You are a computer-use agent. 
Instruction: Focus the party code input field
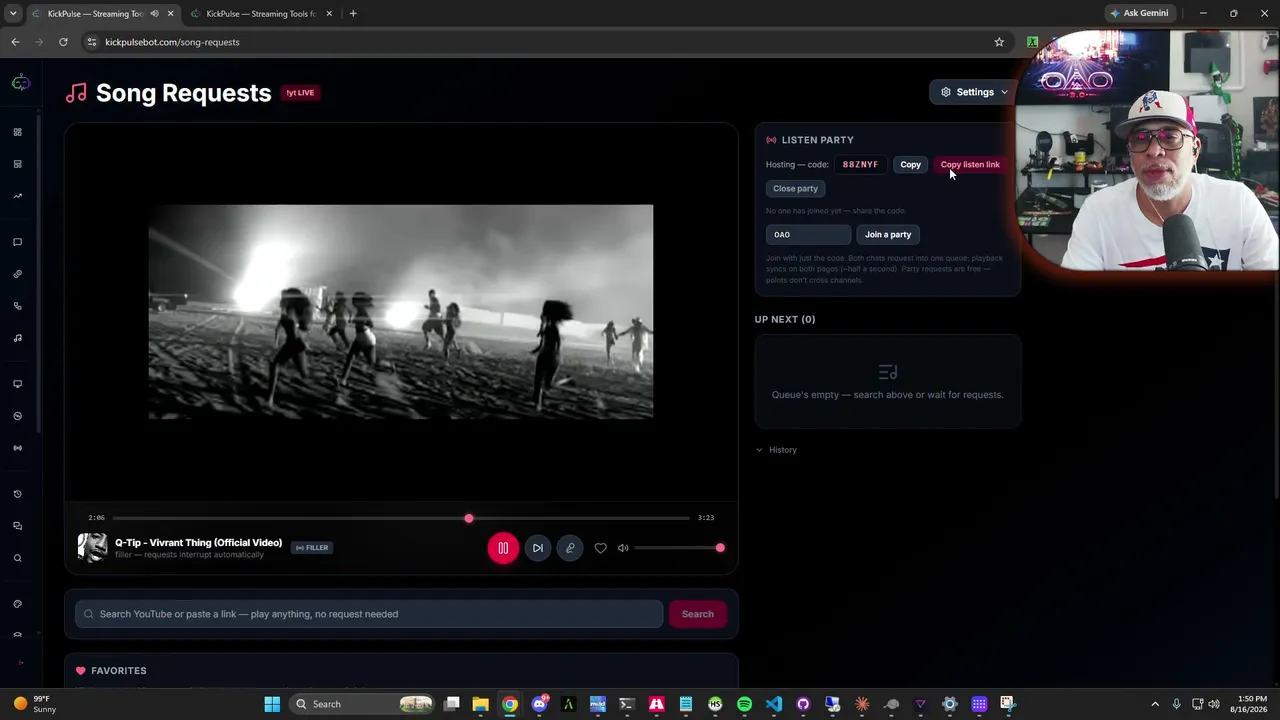[x=808, y=234]
